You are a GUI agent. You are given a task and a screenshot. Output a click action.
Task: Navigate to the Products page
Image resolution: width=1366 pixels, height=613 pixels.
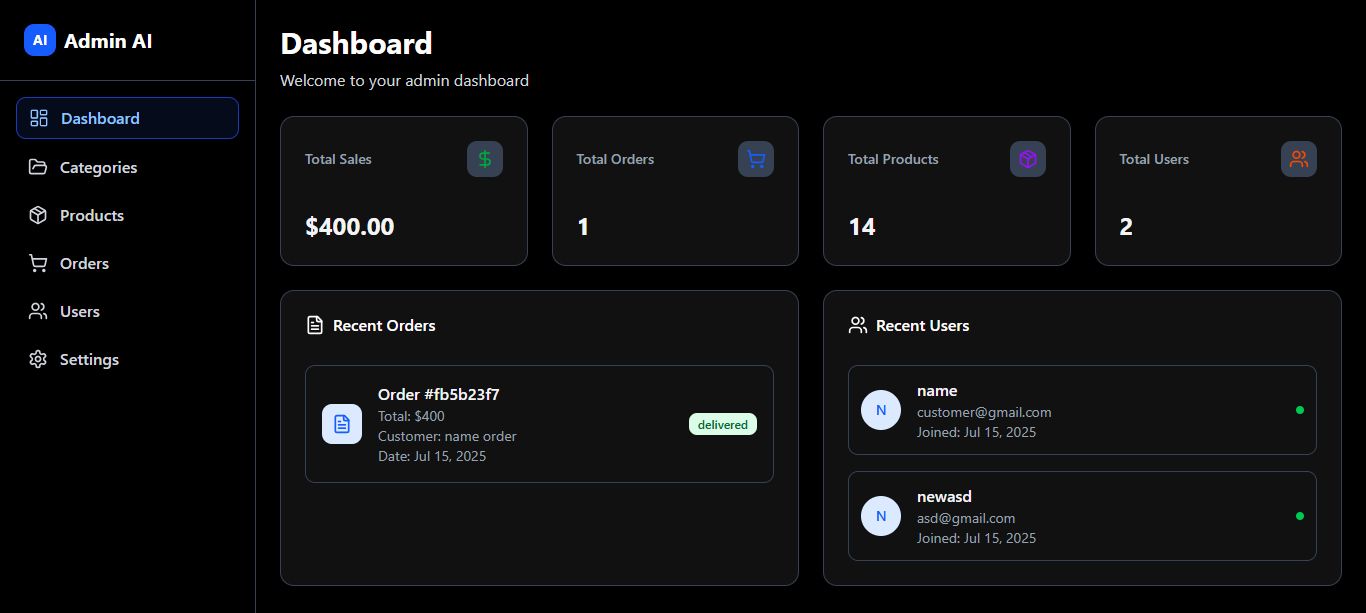click(91, 215)
